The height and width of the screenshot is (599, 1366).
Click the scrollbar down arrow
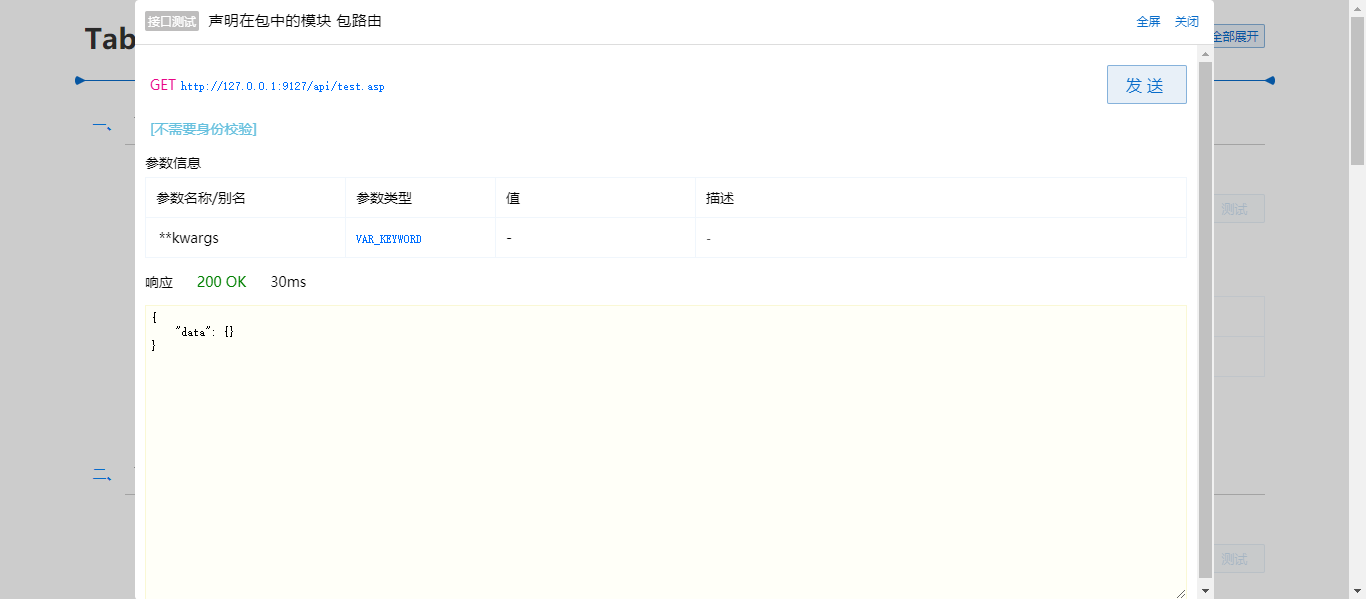1205,590
